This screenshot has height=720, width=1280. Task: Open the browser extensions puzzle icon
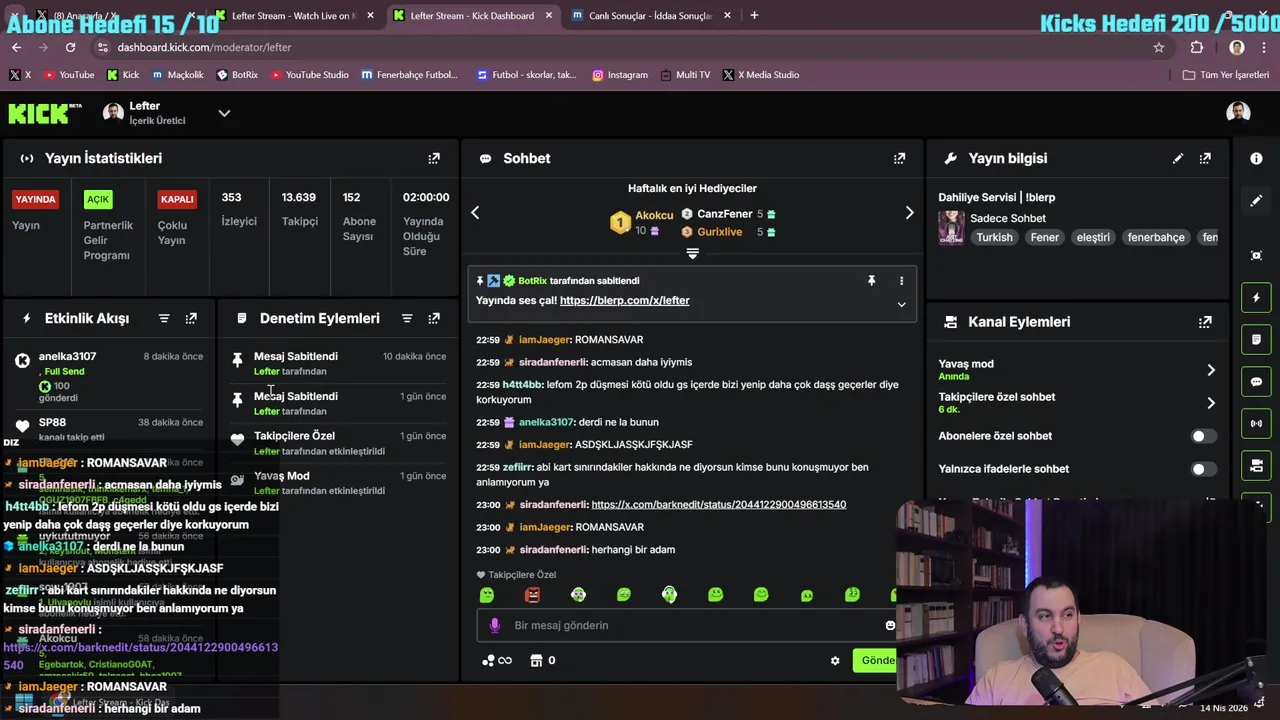point(1197,47)
